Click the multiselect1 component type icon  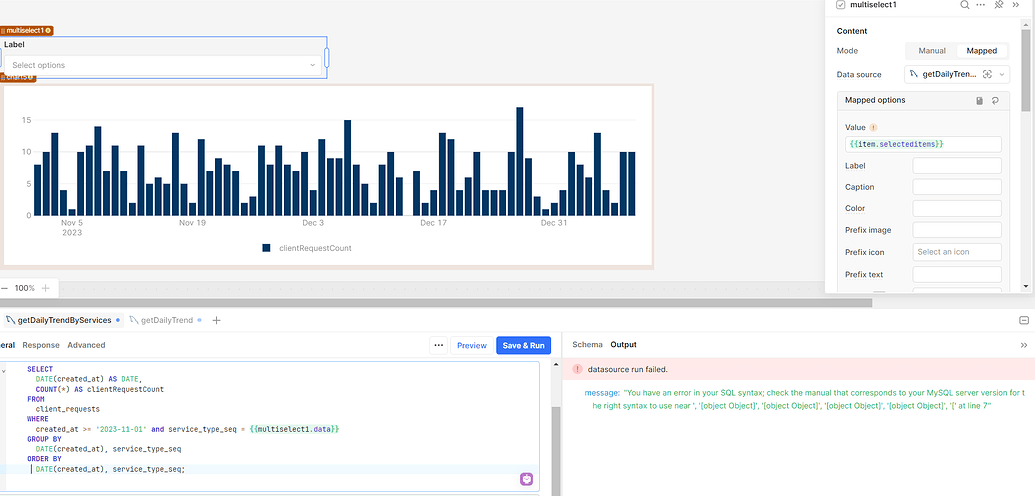click(840, 5)
